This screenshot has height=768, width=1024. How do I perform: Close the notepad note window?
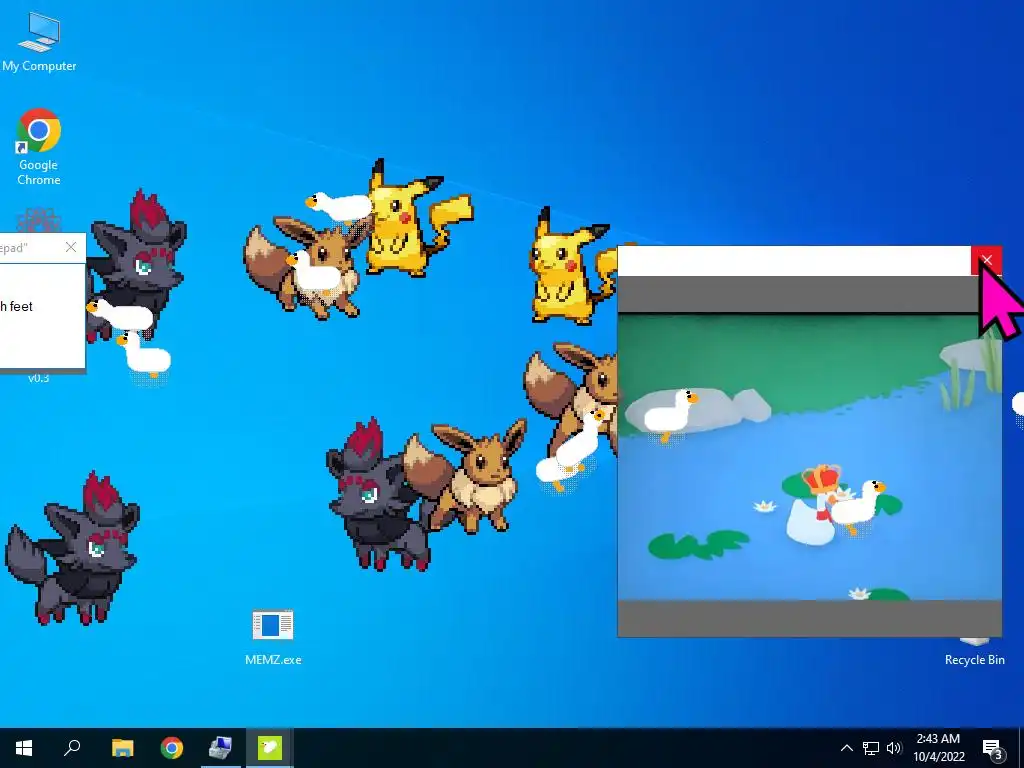pyautogui.click(x=71, y=247)
